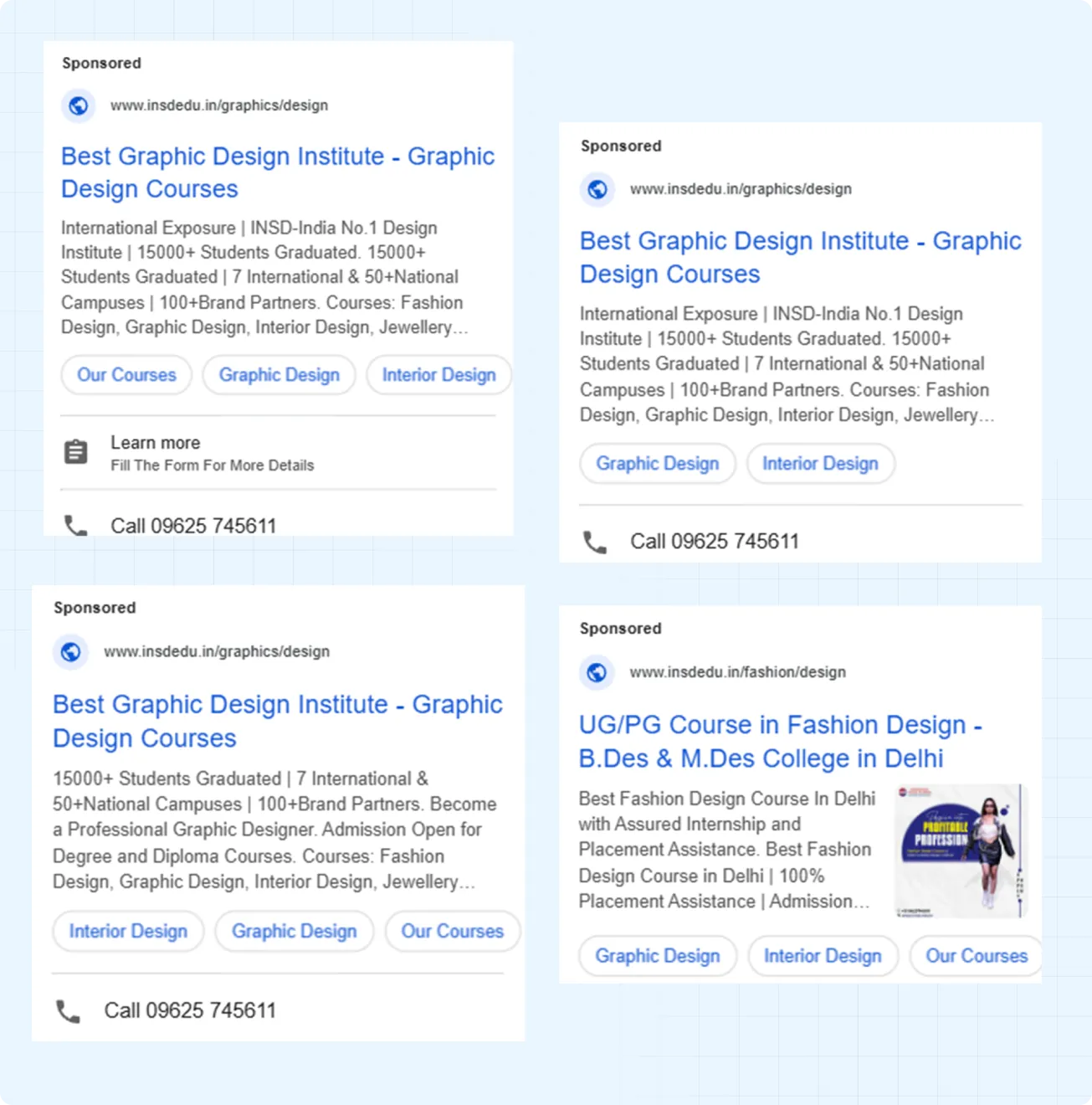
Task: Click the globe icon in the fashion design ad
Action: click(x=597, y=672)
